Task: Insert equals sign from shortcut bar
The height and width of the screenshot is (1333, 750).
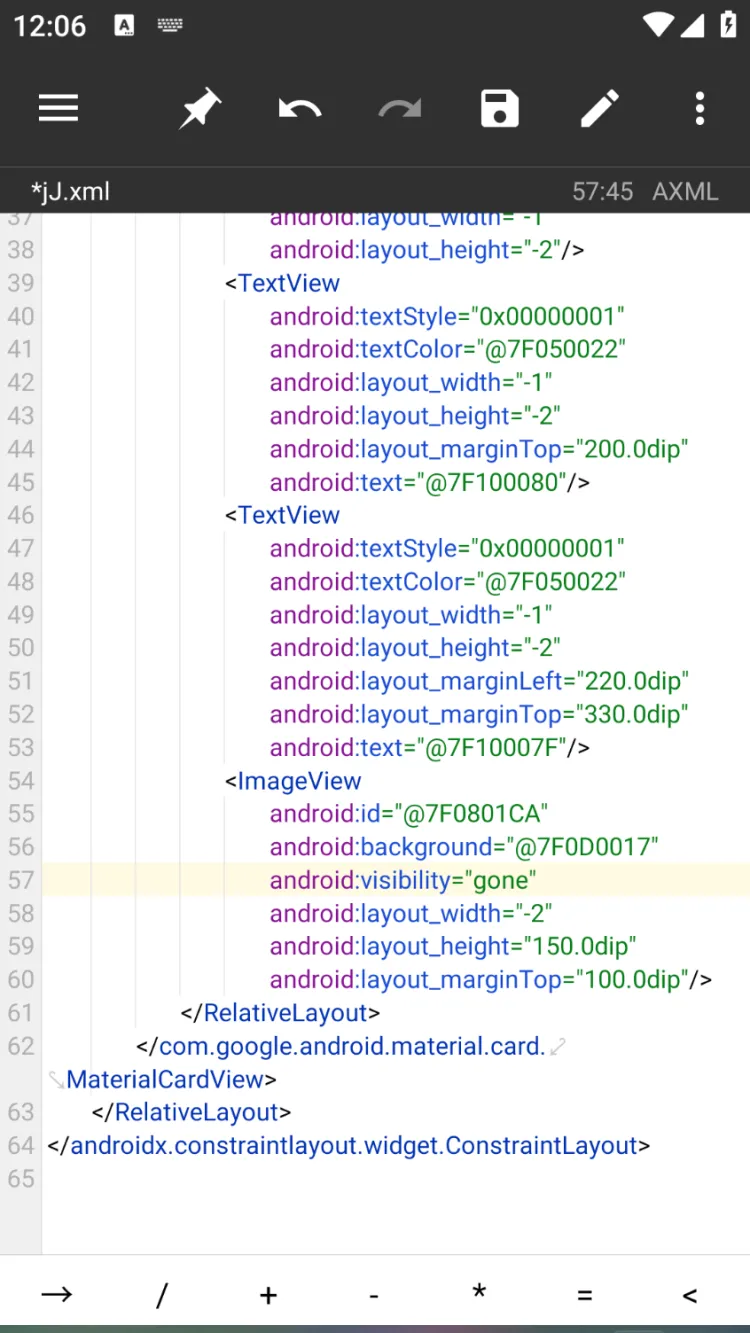Action: [x=585, y=1295]
